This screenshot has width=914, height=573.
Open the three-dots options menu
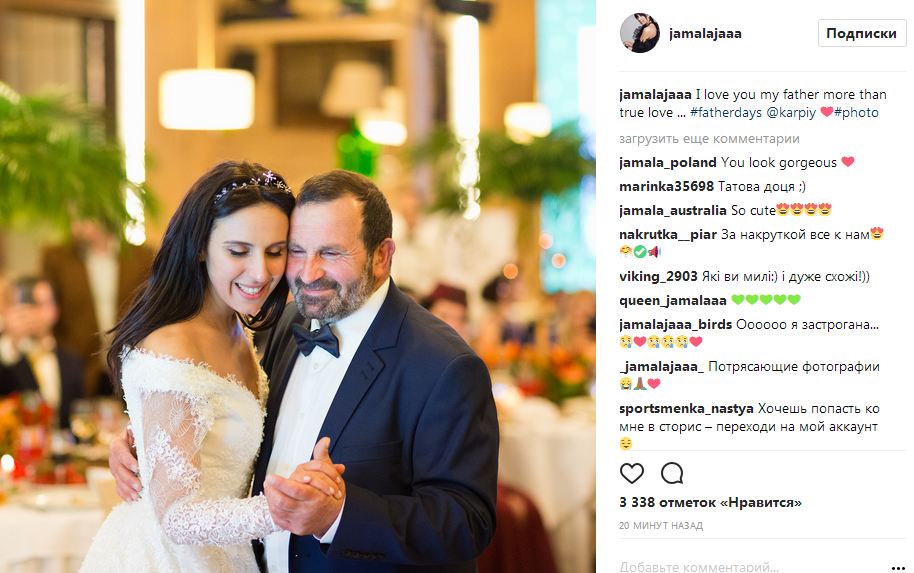(x=898, y=567)
